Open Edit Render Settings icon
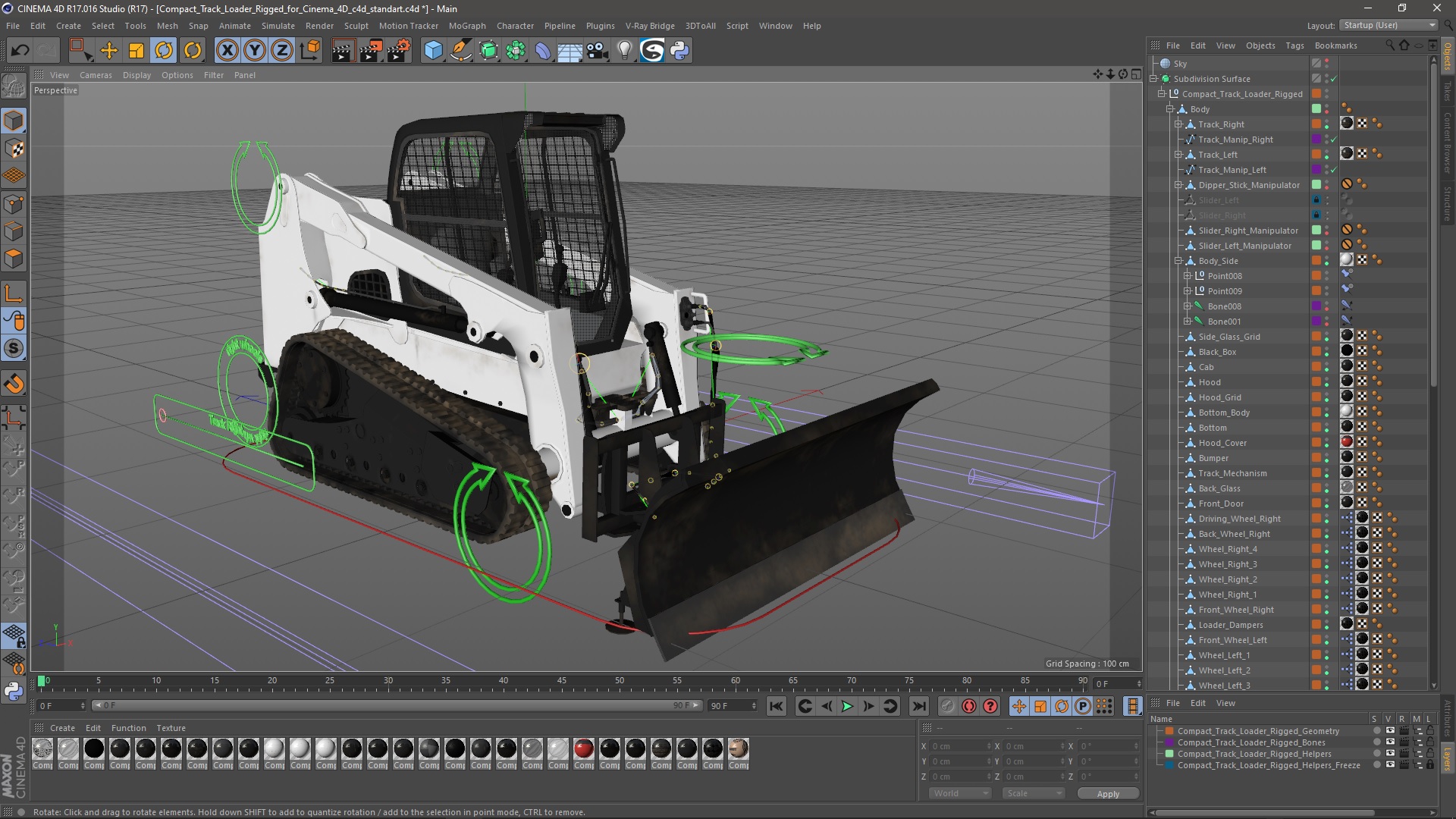Screen dimensions: 1456x819 click(x=399, y=51)
